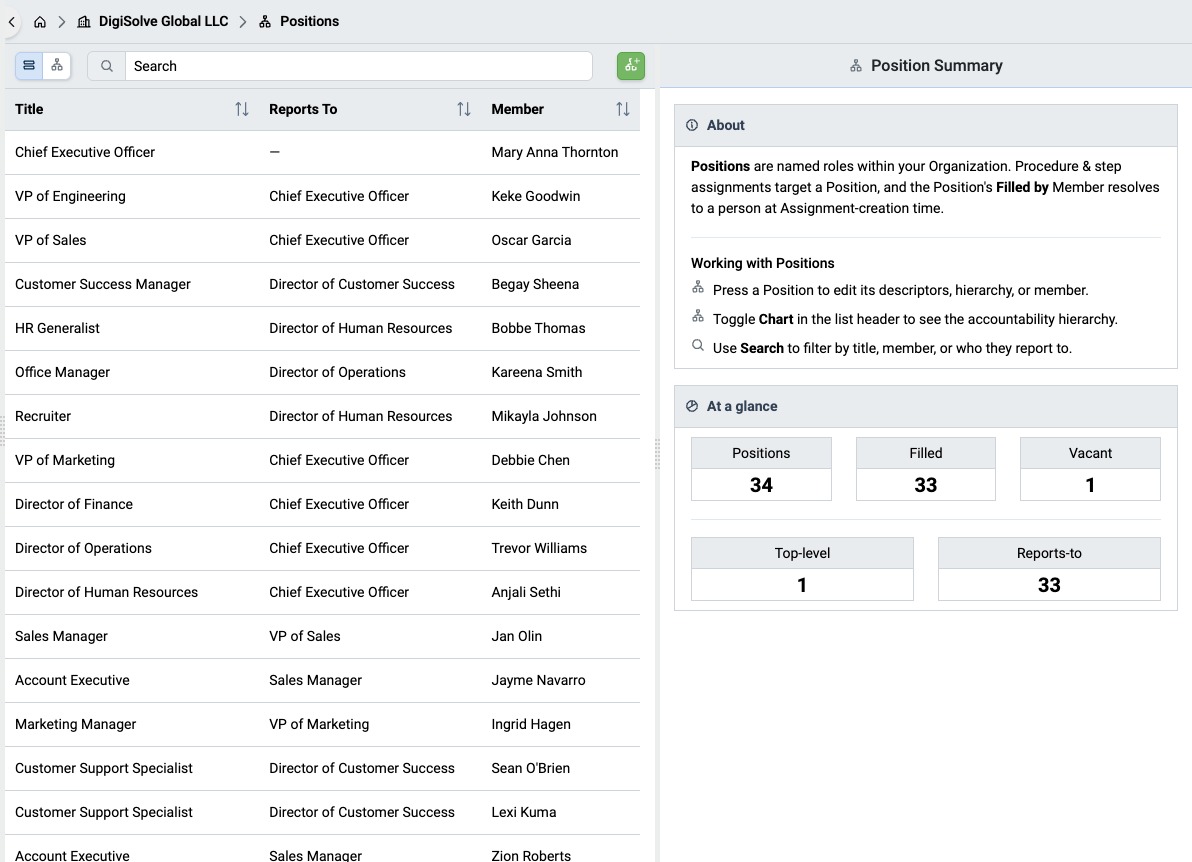This screenshot has height=862, width=1192.
Task: Select Director of Human Resources title cell
Action: tap(106, 593)
